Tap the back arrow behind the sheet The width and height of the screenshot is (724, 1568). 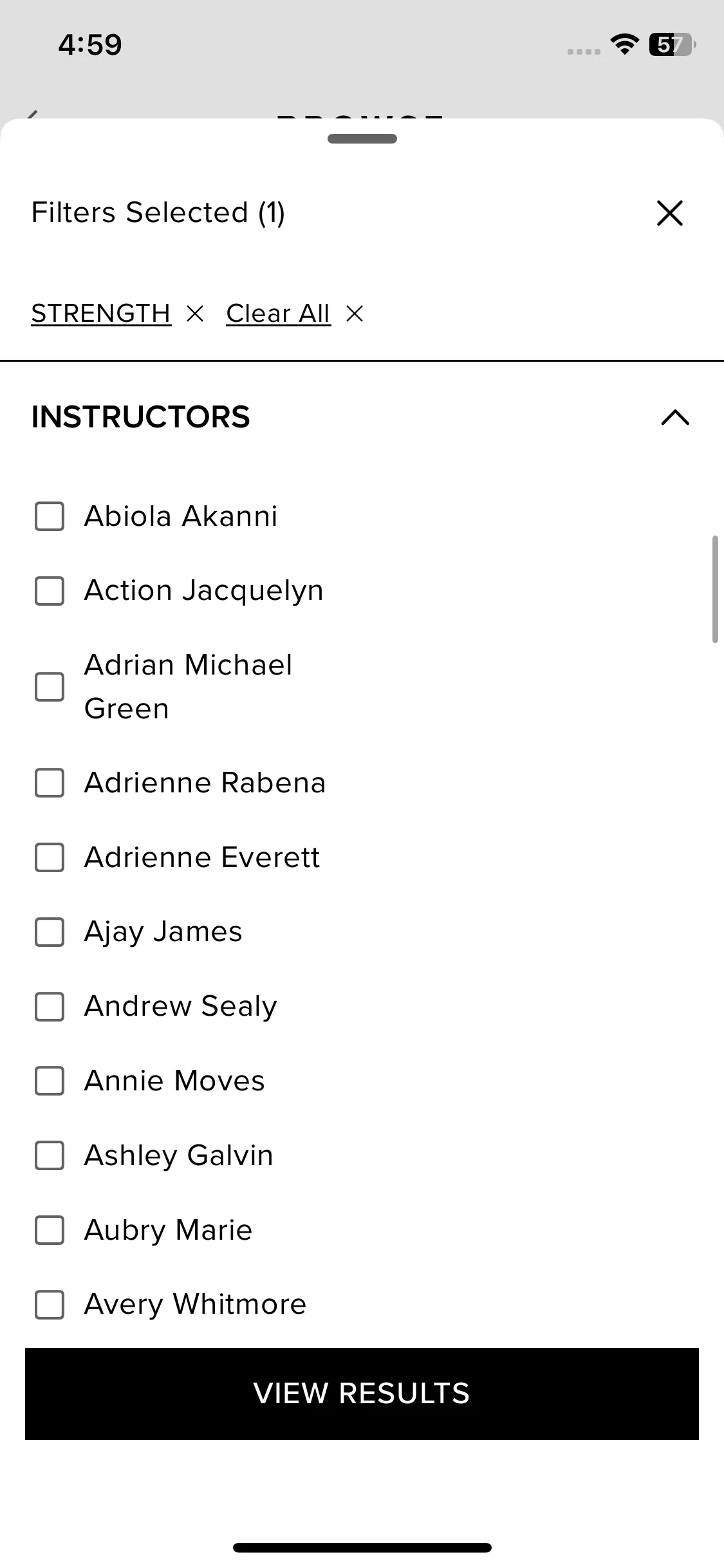[x=32, y=115]
